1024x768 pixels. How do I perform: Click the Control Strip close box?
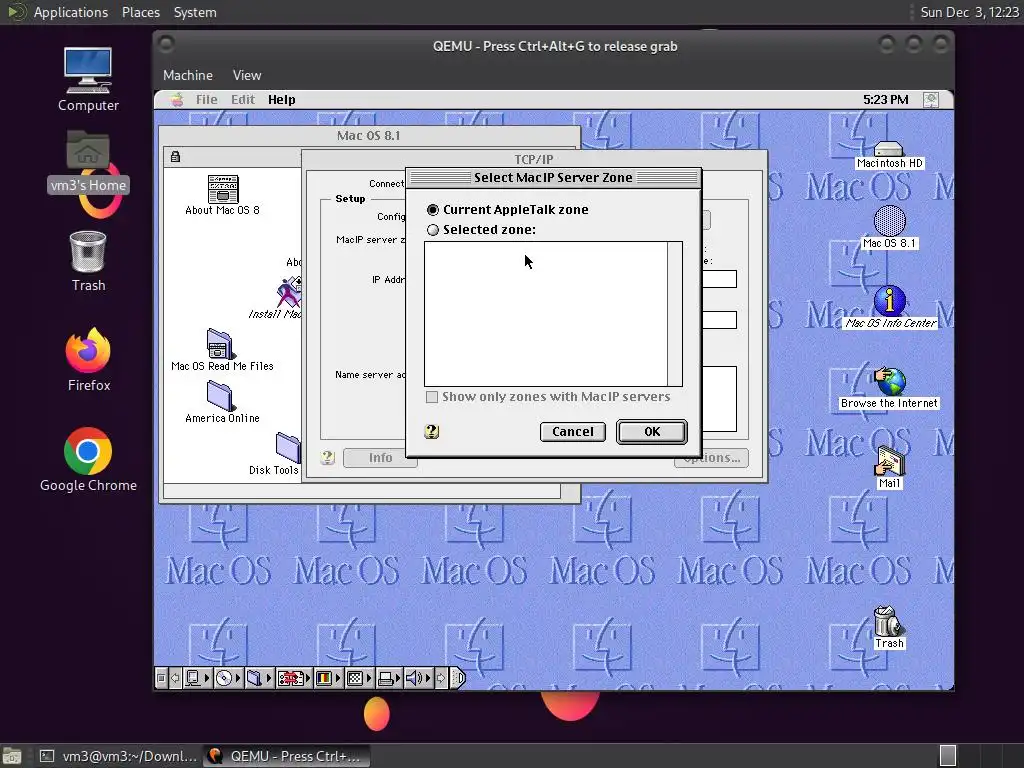pos(161,678)
